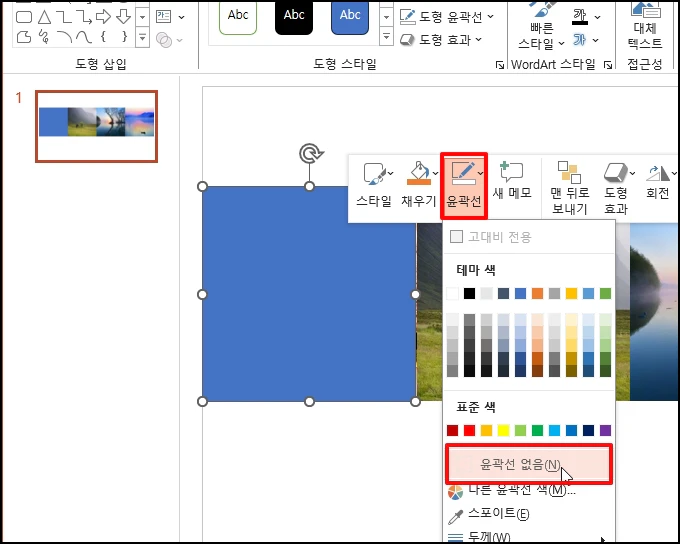Apply the blue Abc shape style
The width and height of the screenshot is (680, 544).
pyautogui.click(x=350, y=17)
